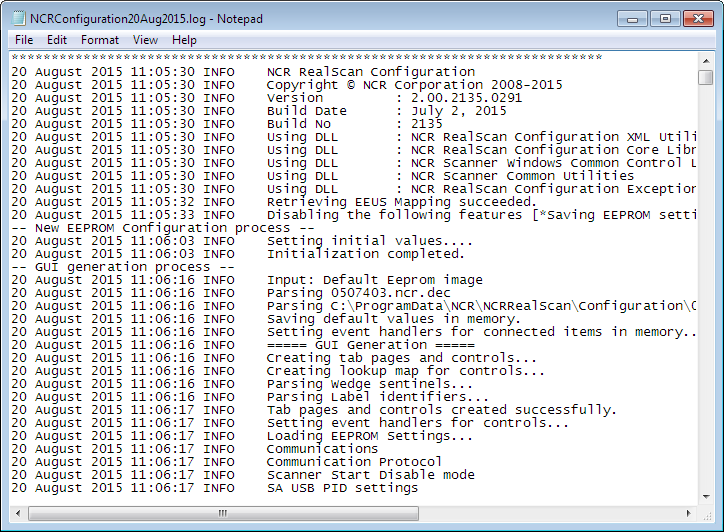Click 'SA USB PID settings' line
The image size is (724, 532).
click(x=342, y=488)
